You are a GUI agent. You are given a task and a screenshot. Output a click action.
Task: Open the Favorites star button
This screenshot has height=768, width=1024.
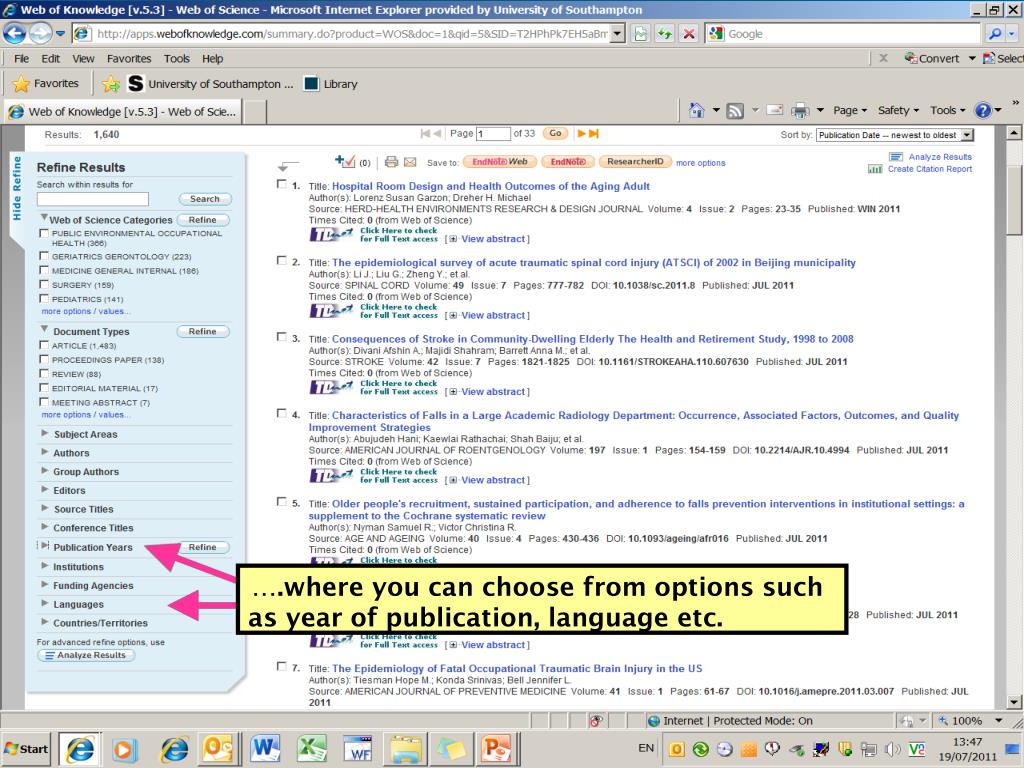tap(46, 84)
